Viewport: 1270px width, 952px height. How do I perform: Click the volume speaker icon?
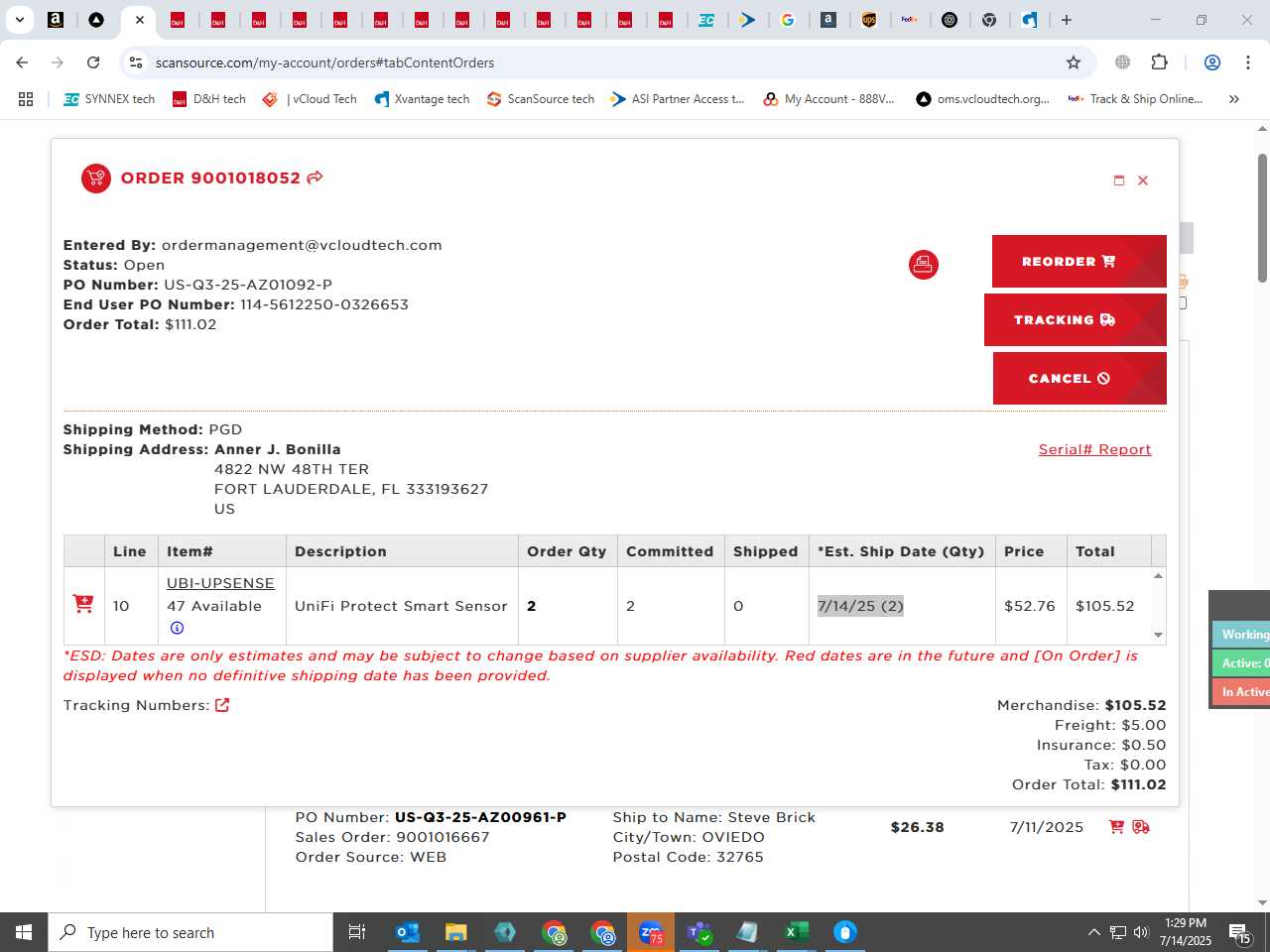tap(1141, 932)
